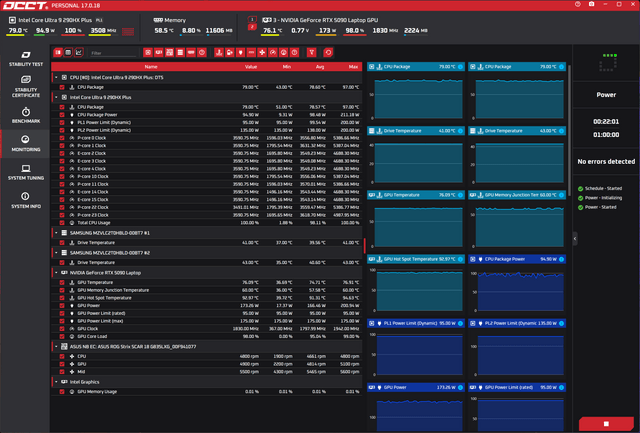Open CPU core grid icon in header
The width and height of the screenshot is (640, 433).
pyautogui.click(x=128, y=31)
